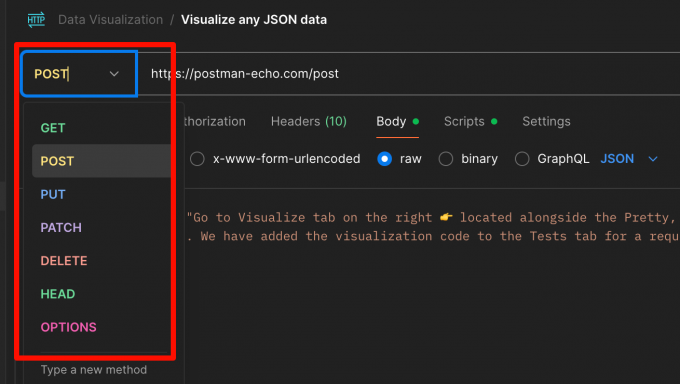Screen dimensions: 680x384
Task: Choose DELETE method option
Action: [x=64, y=261]
